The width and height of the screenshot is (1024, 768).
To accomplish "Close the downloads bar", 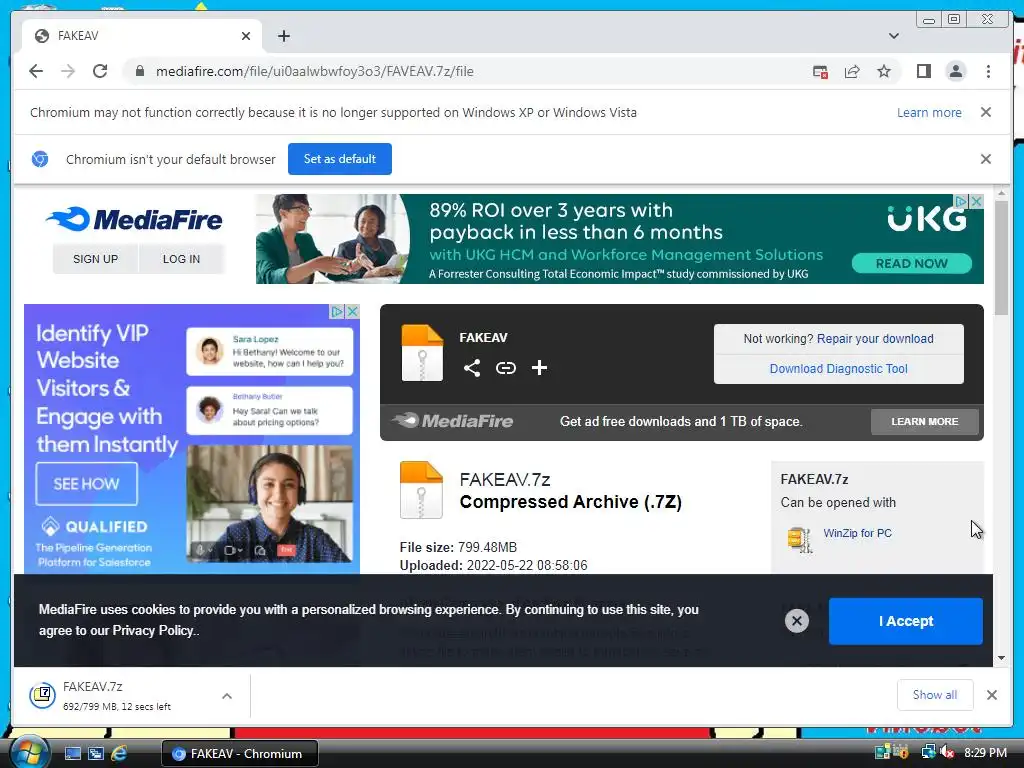I will pyautogui.click(x=992, y=695).
